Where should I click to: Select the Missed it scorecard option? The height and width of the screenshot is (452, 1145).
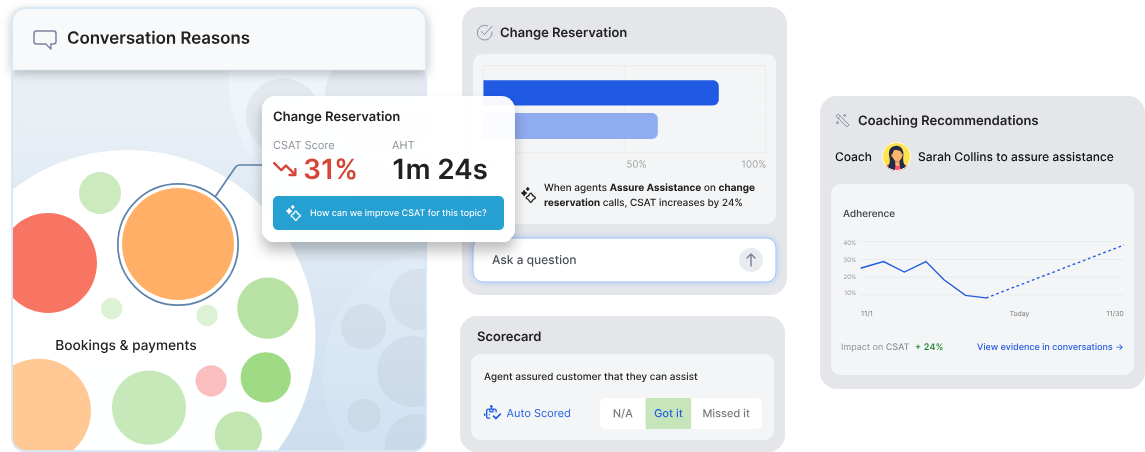coord(726,413)
